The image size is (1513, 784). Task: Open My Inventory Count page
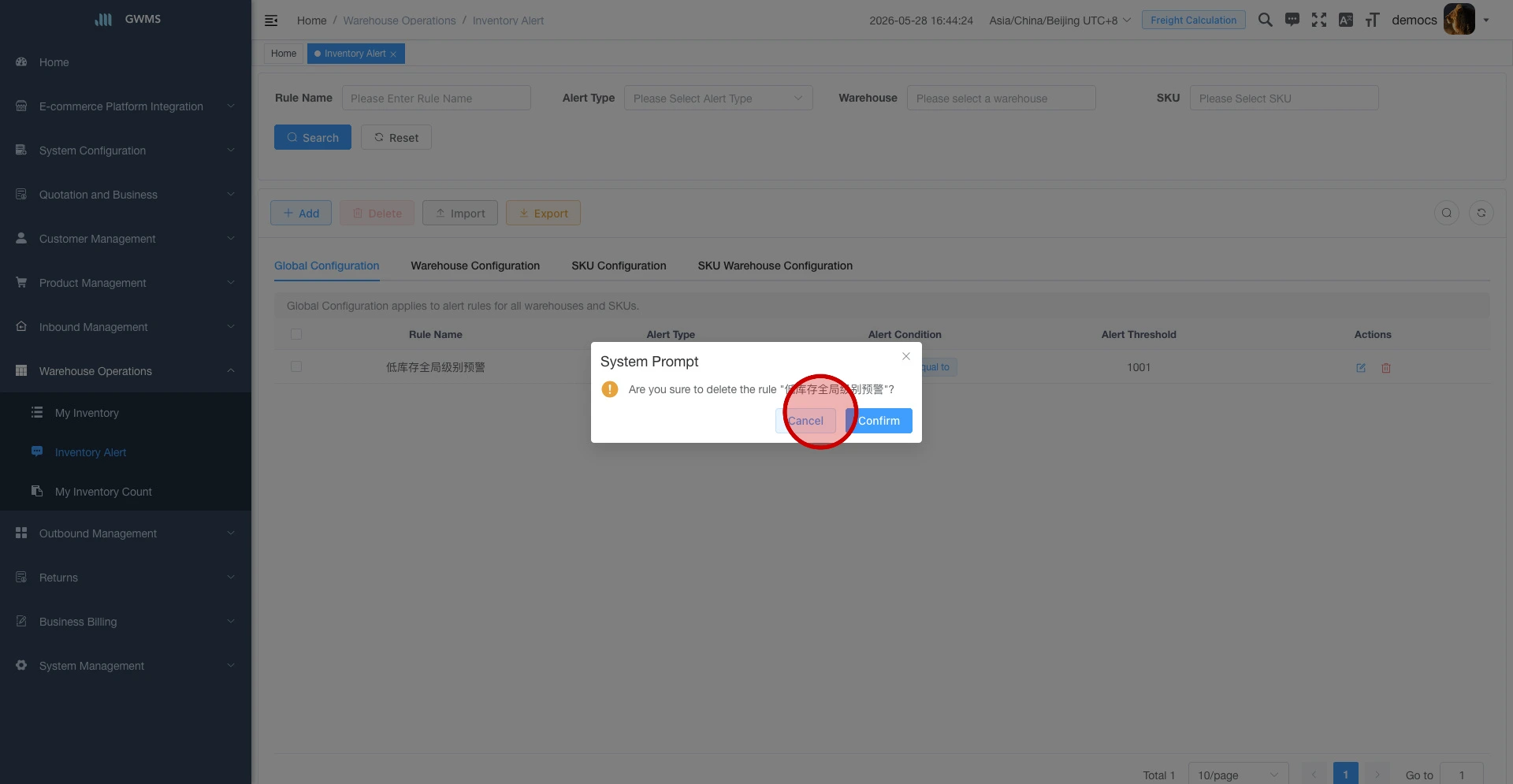[x=125, y=492]
